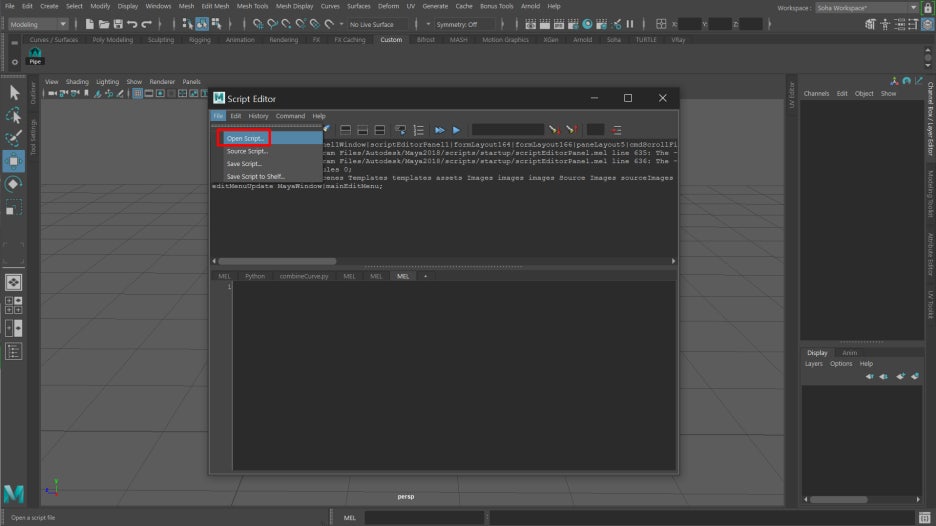Click the Search Up icon in Script Editor
The image size is (936, 526).
click(x=571, y=130)
